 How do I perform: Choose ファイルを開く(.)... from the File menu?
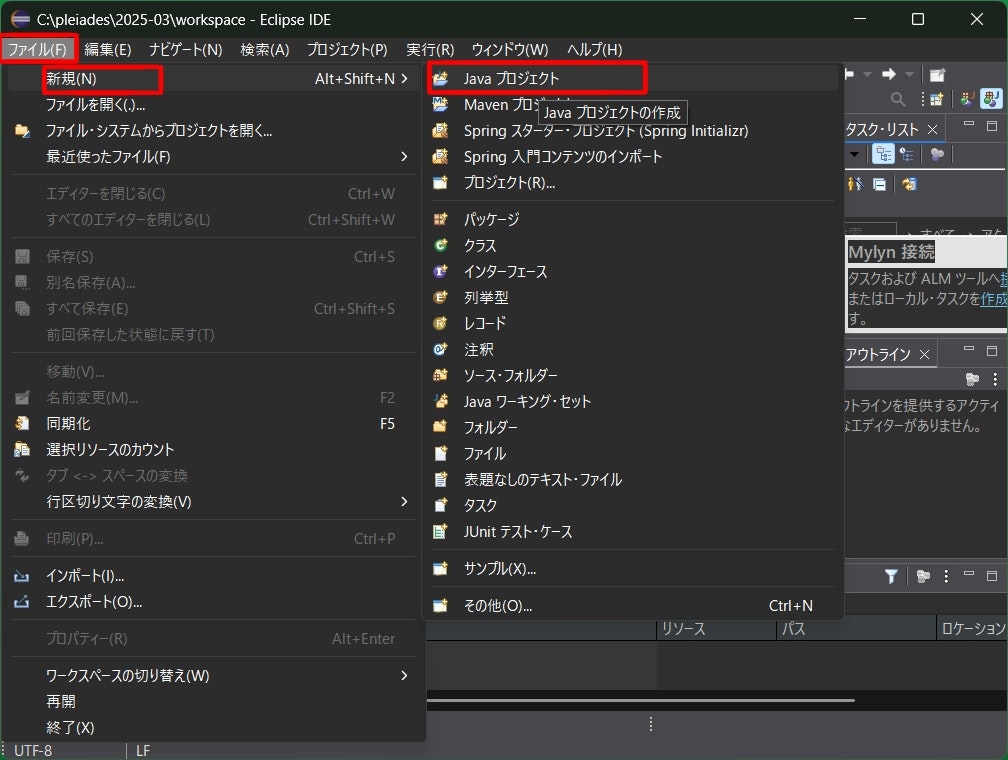(x=213, y=104)
